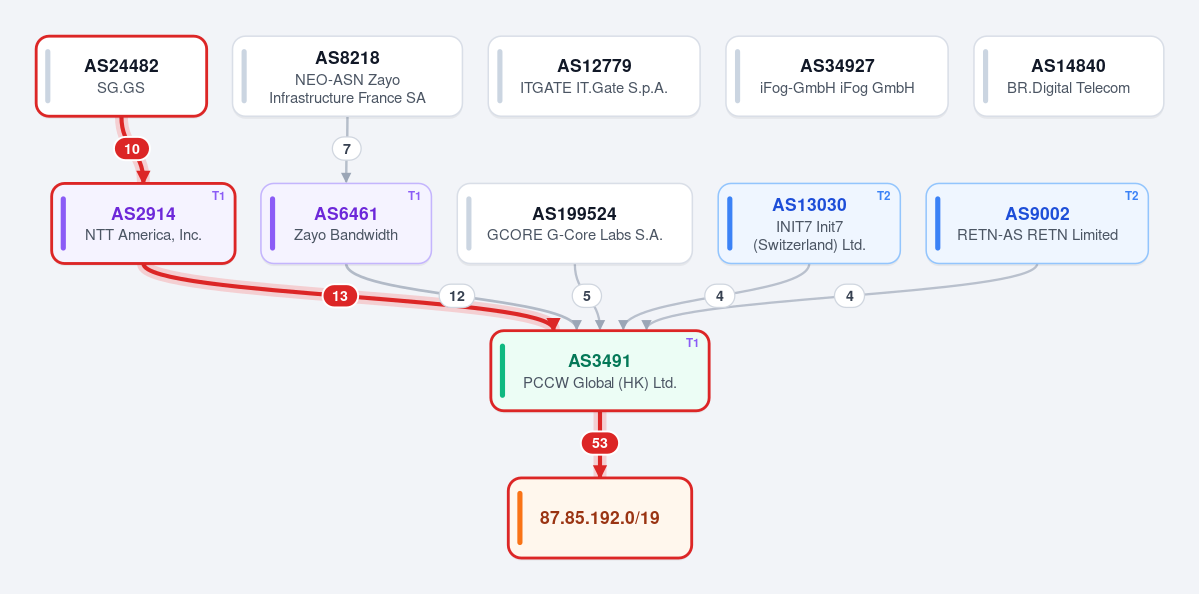The width and height of the screenshot is (1199, 594).
Task: Click the 87.85.192.0/19 prefix node
Action: point(600,518)
